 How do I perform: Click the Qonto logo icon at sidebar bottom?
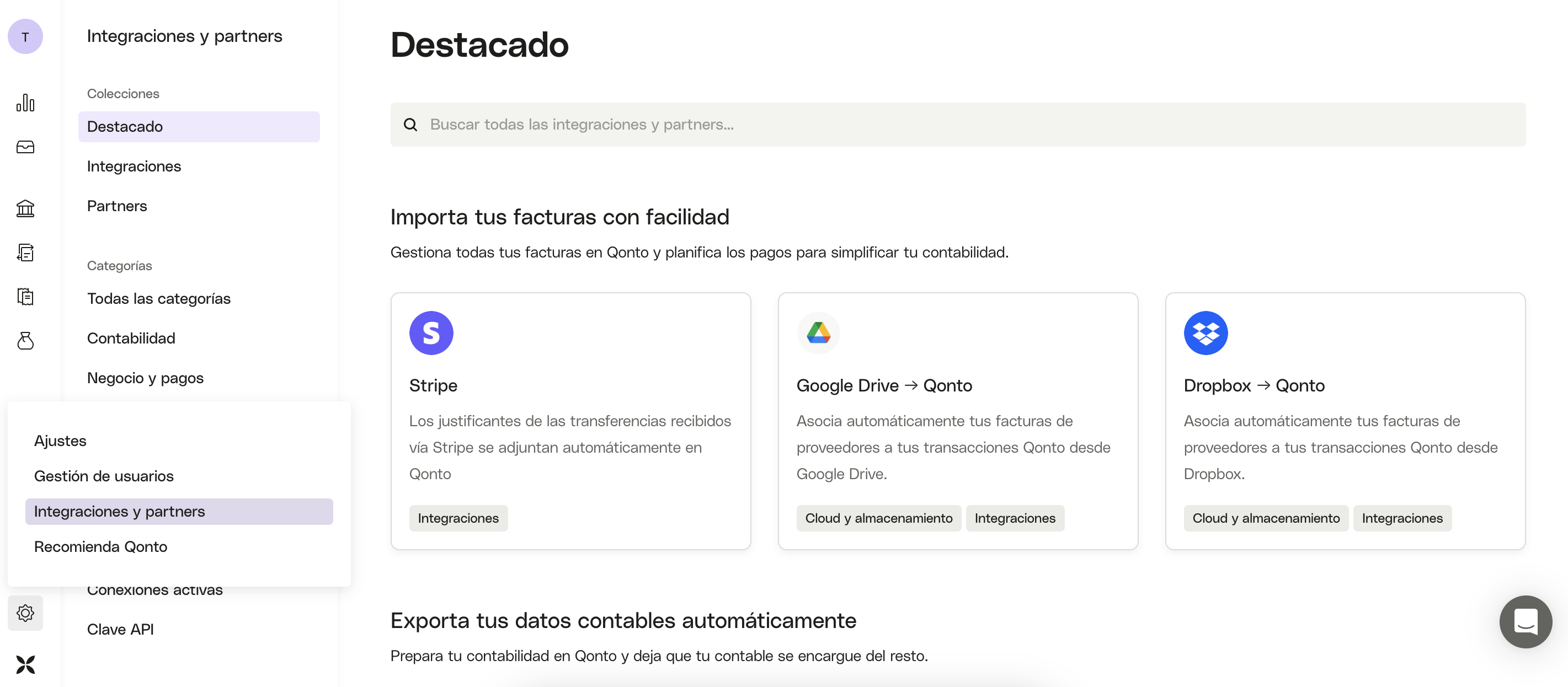[25, 664]
